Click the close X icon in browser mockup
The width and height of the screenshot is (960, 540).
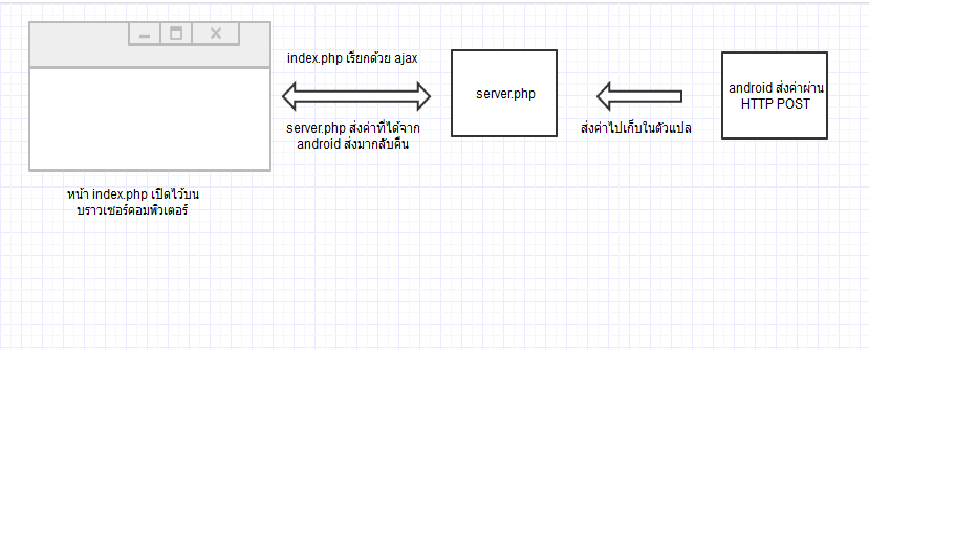pos(216,34)
